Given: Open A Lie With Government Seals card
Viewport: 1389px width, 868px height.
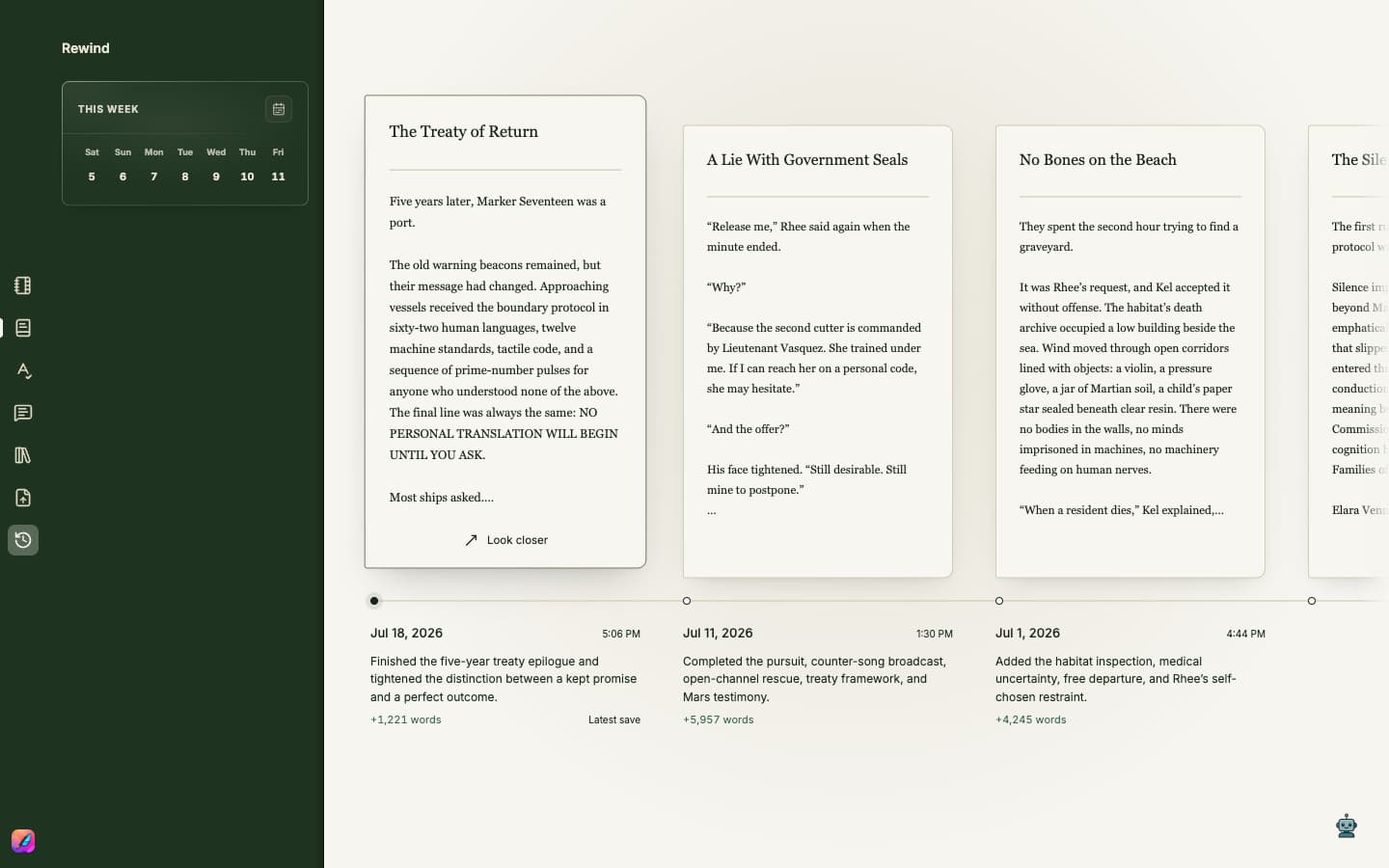Looking at the screenshot, I should coord(818,351).
